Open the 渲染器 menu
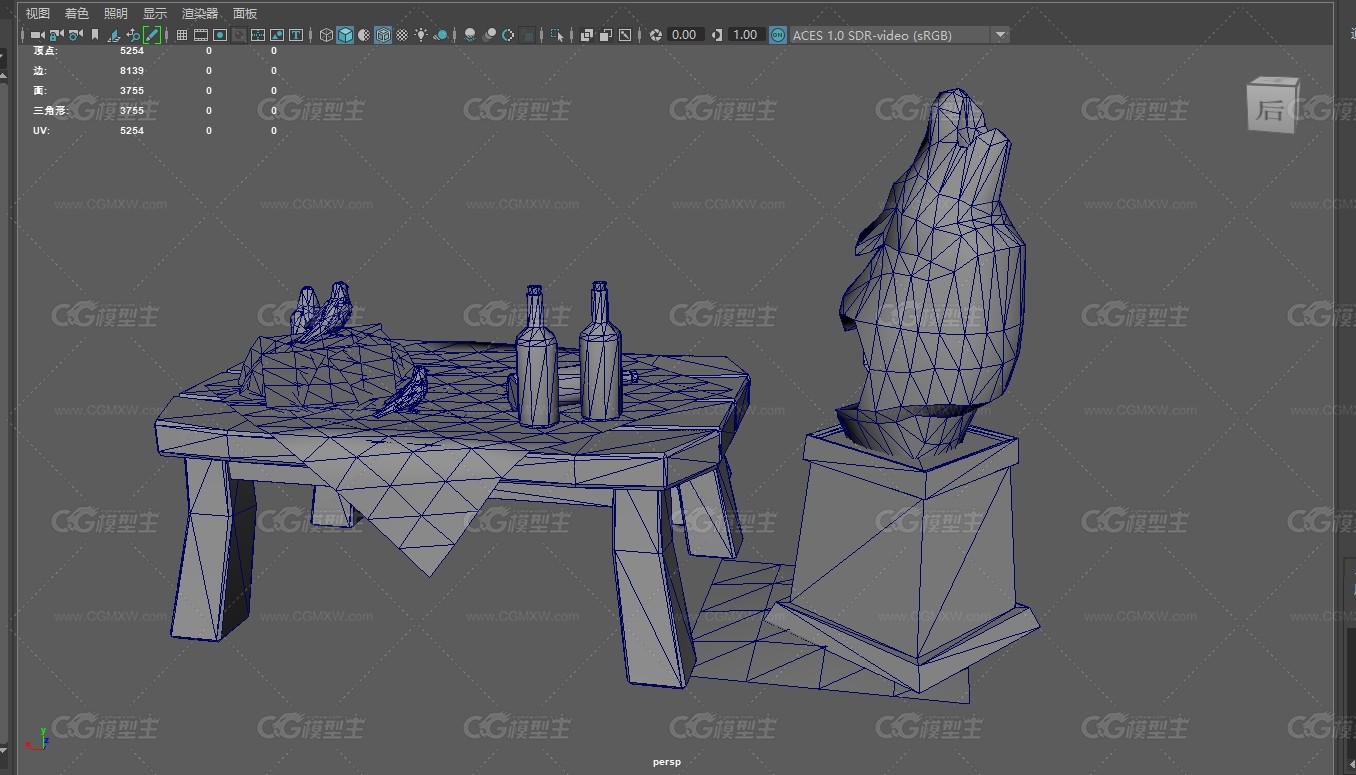The width and height of the screenshot is (1356, 775). (x=199, y=13)
